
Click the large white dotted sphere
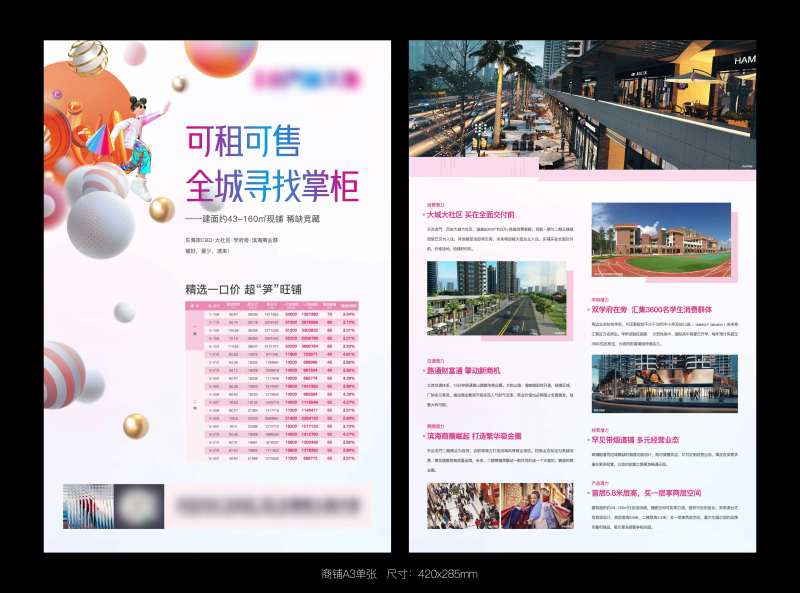point(101,222)
